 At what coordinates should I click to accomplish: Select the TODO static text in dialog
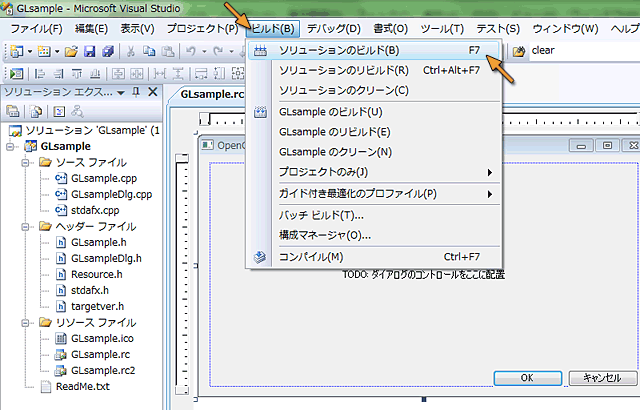pos(423,275)
